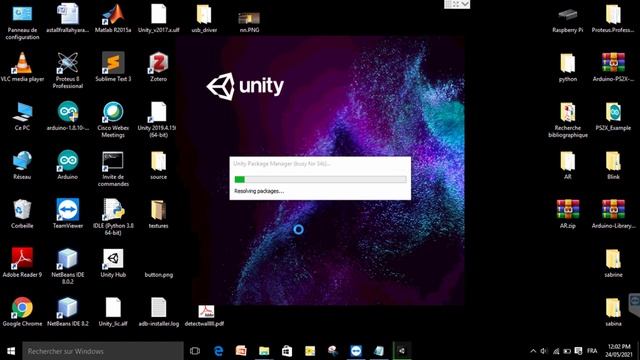
Task: Open the Matlab R2015a shortcut
Action: (113, 18)
